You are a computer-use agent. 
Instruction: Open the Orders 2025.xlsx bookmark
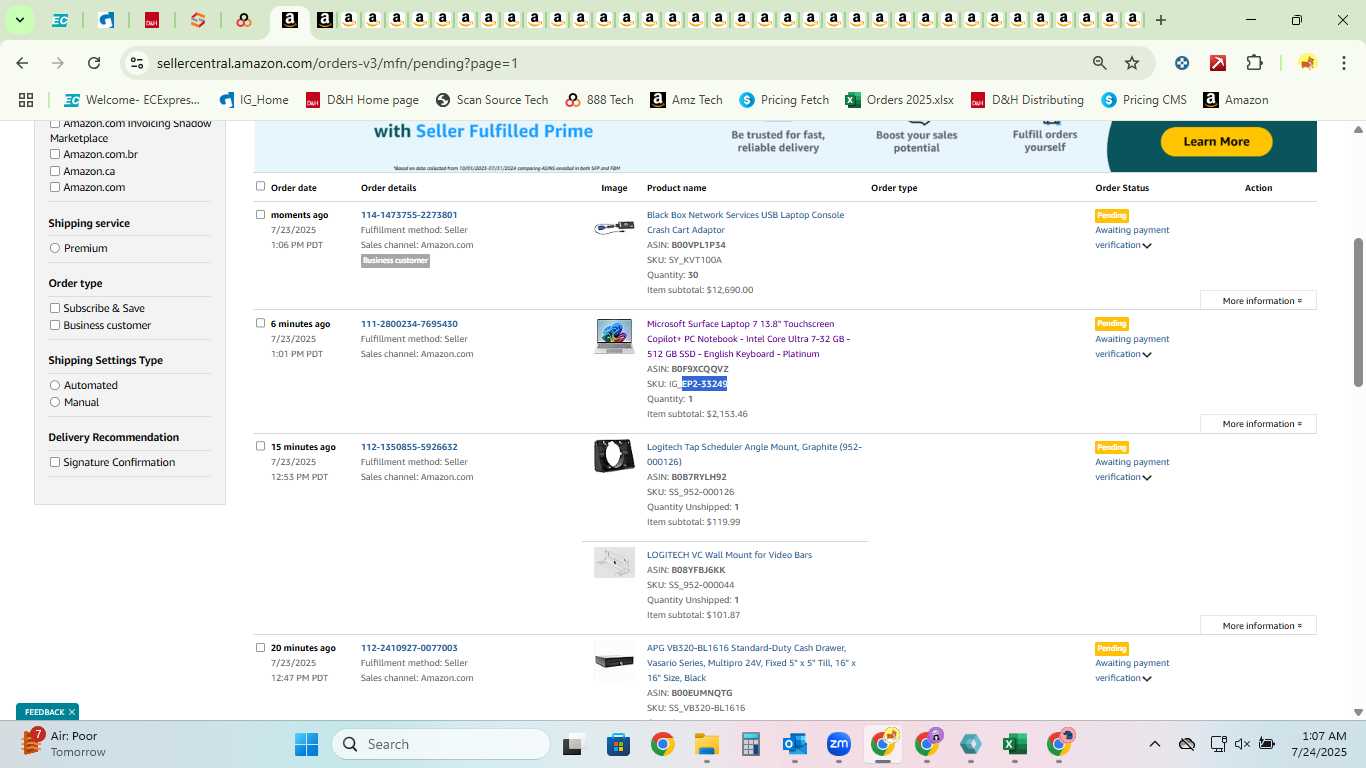click(899, 100)
